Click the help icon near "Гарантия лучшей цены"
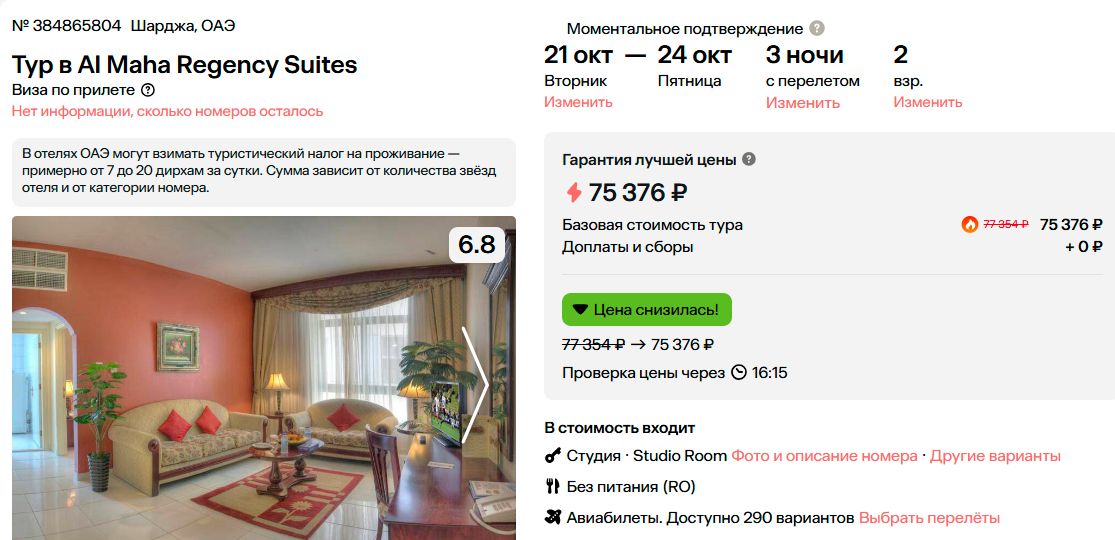 pos(749,159)
